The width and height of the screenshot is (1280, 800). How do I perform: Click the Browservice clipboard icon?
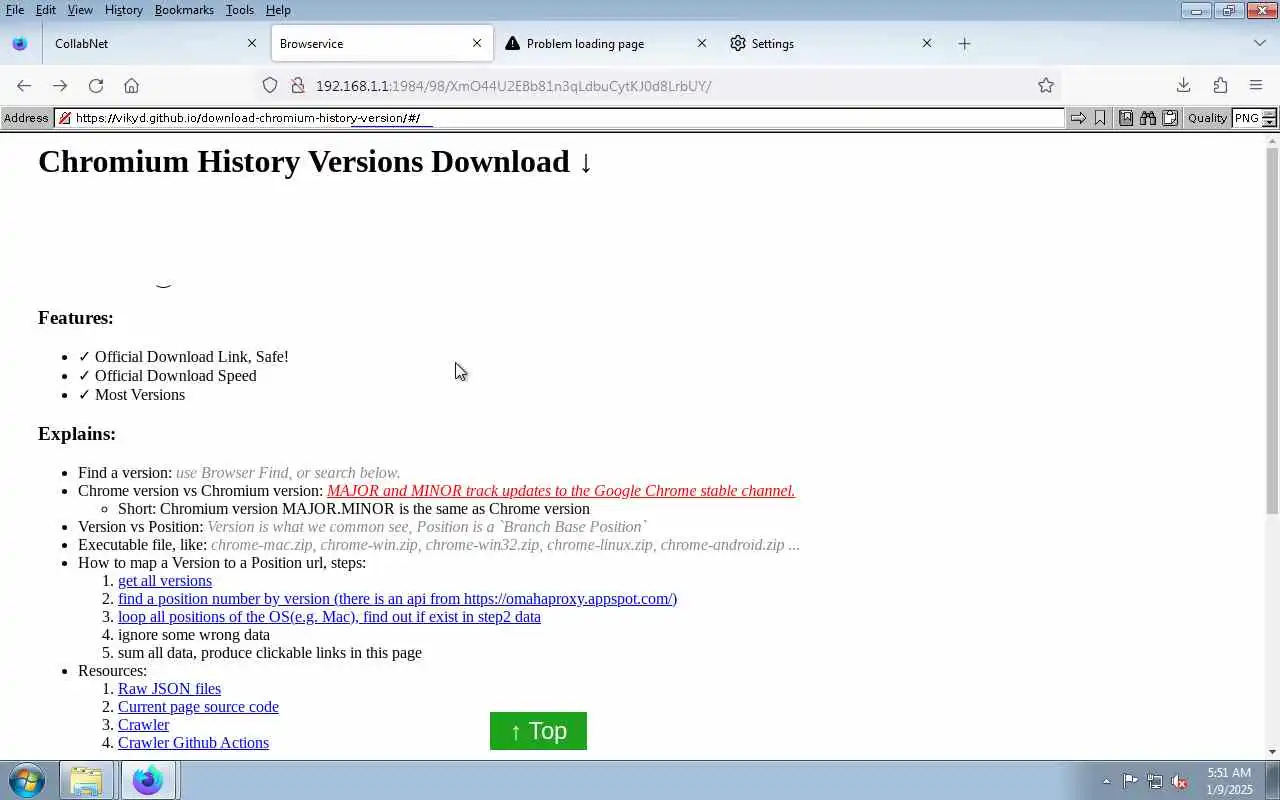point(1170,118)
